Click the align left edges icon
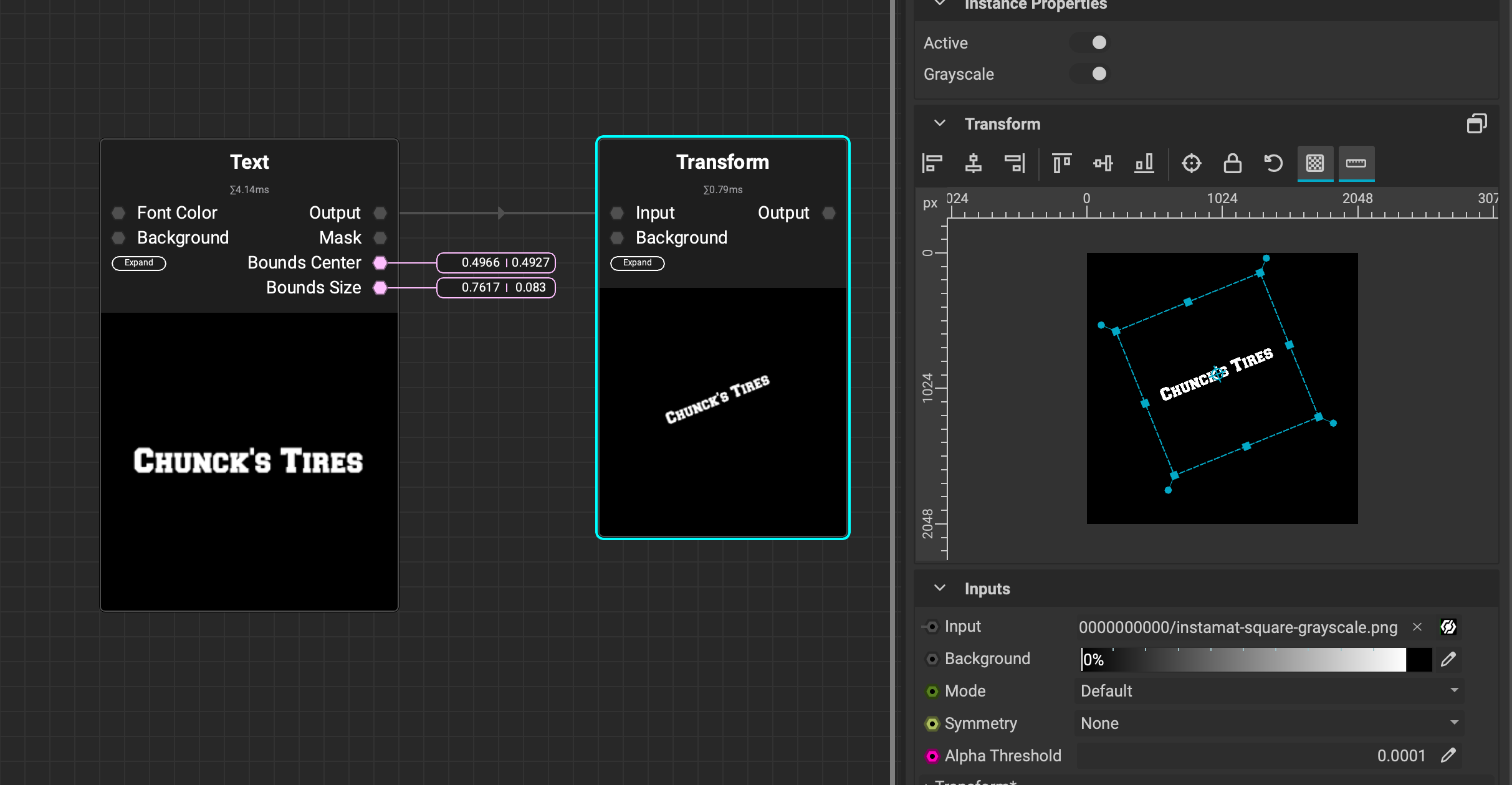The height and width of the screenshot is (785, 1512). point(932,163)
